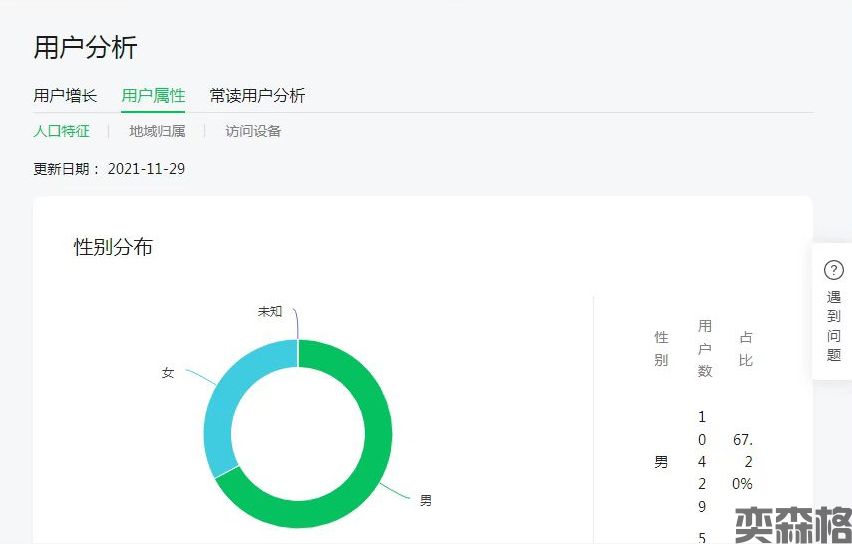Viewport: 852px width, 544px height.
Task: Select the 人口特征 sub-tab
Action: click(x=61, y=131)
